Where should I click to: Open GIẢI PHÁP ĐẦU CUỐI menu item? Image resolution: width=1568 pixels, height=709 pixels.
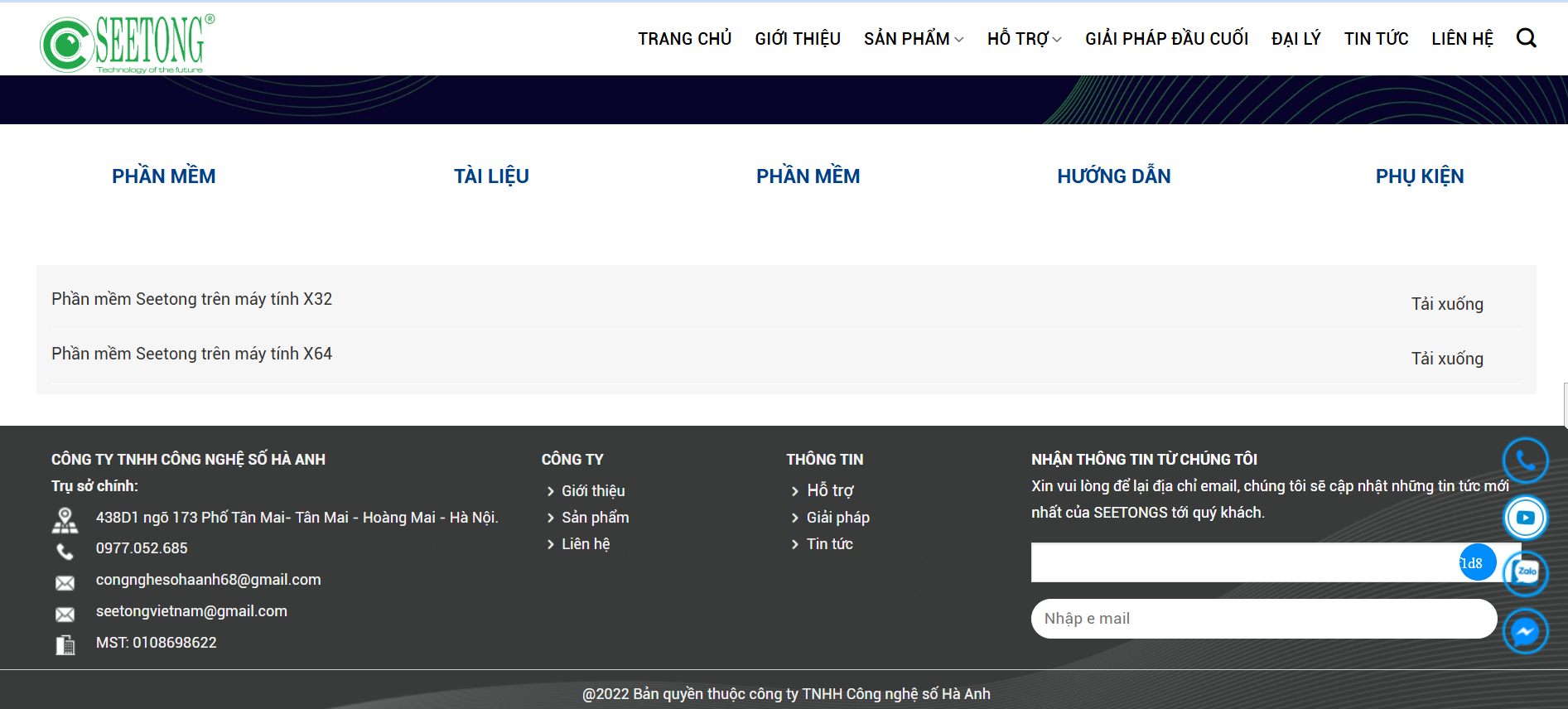1166,39
